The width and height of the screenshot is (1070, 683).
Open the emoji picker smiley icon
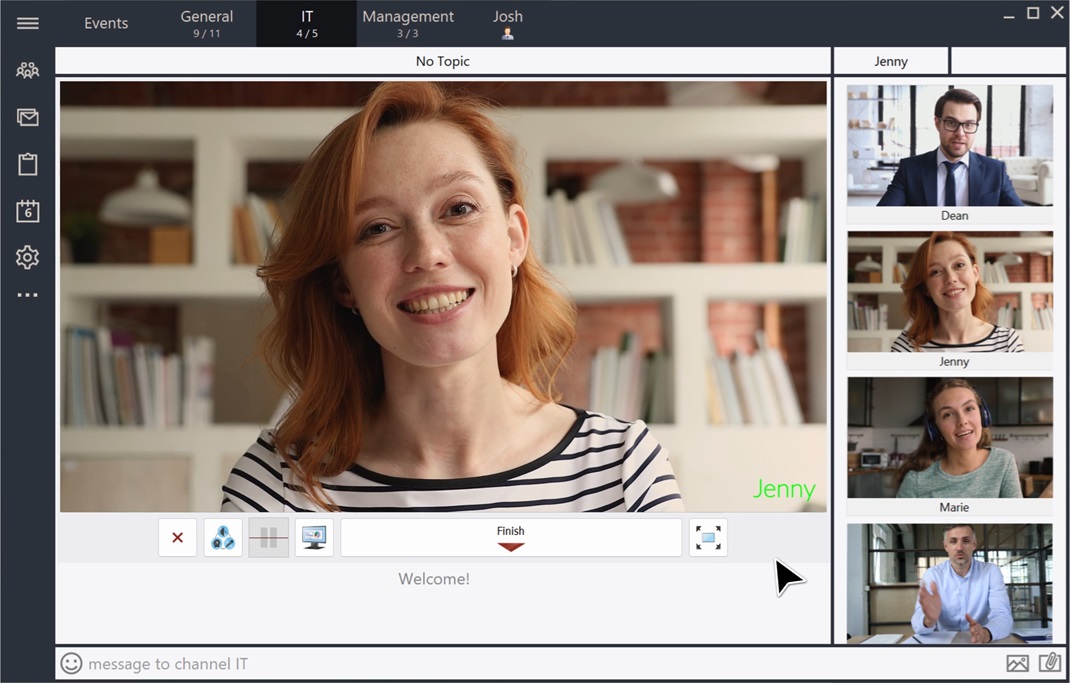tap(71, 663)
